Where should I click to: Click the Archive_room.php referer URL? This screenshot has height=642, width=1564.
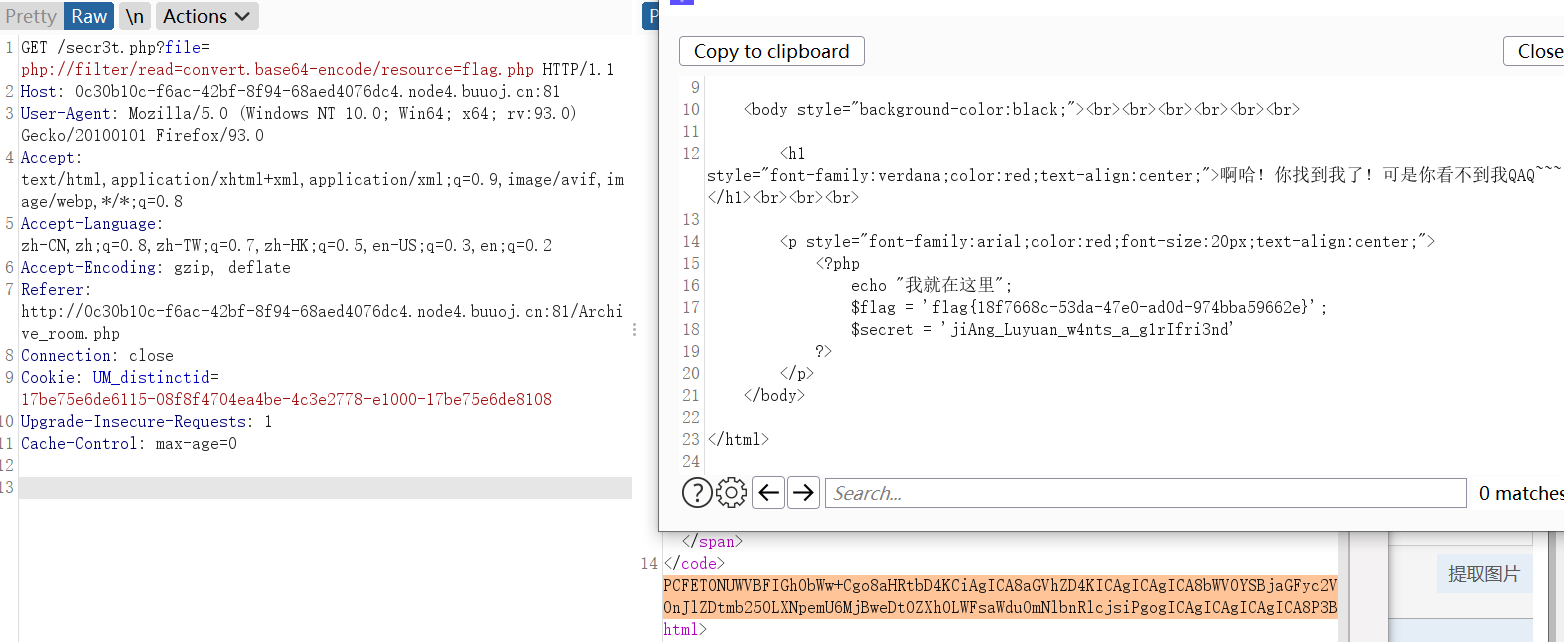pos(322,322)
